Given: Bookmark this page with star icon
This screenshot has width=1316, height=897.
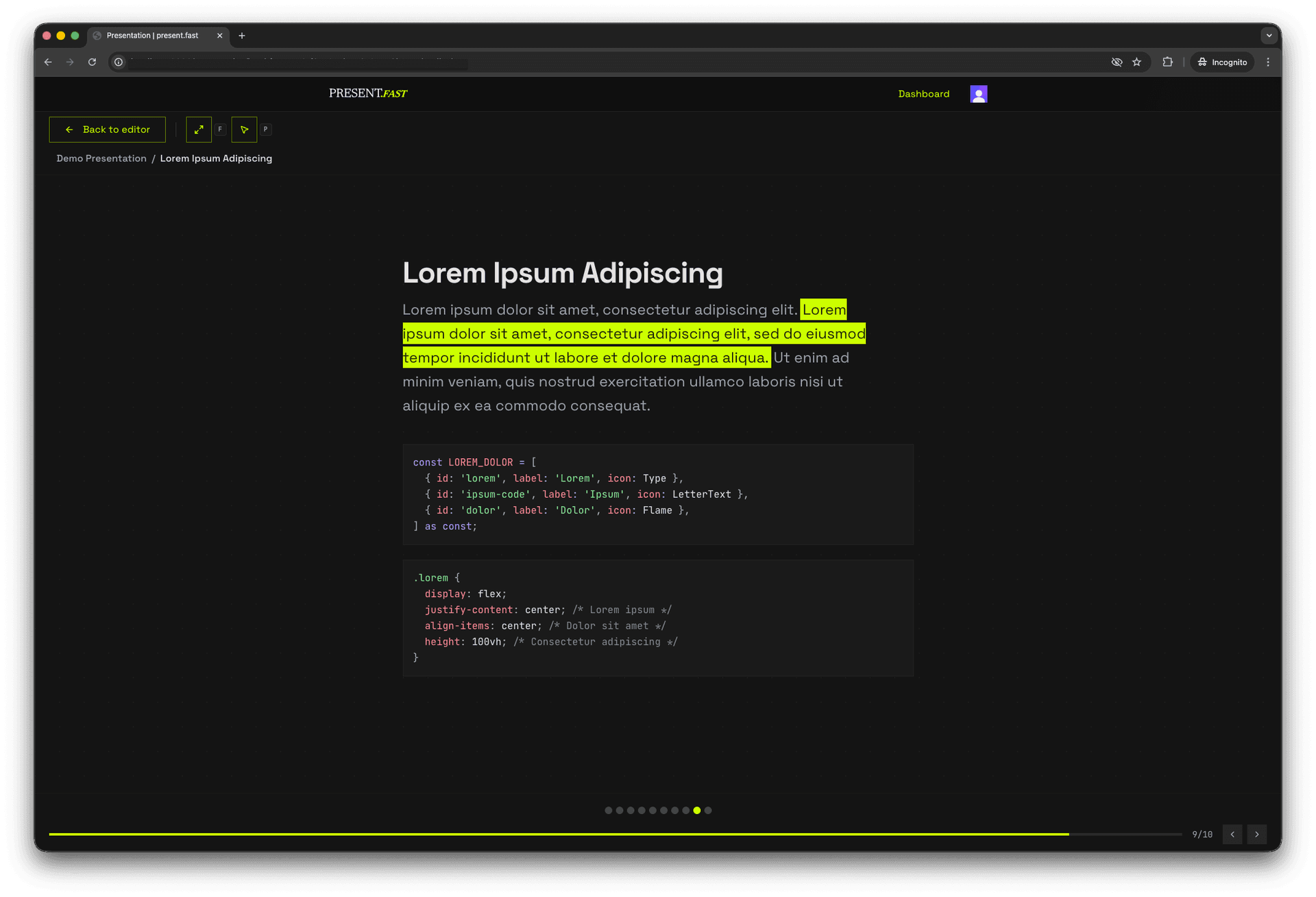Looking at the screenshot, I should 1136,62.
